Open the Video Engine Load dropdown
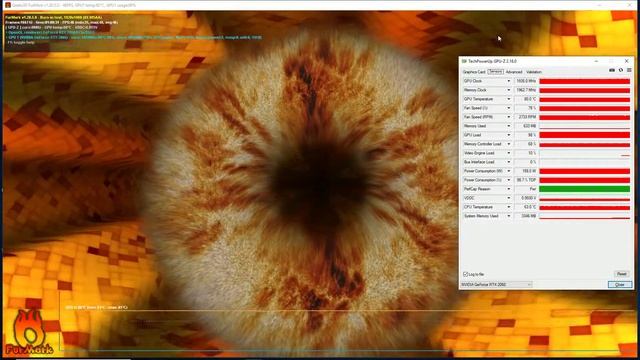This screenshot has width=640, height=360. coord(509,153)
